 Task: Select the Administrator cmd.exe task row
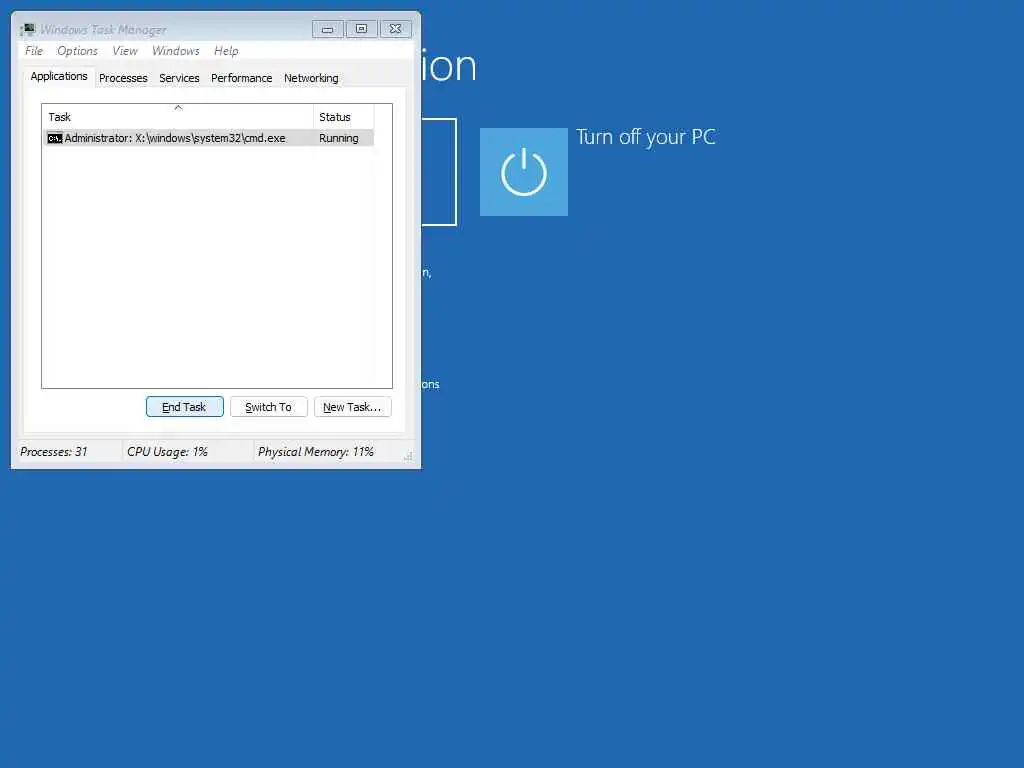pyautogui.click(x=208, y=138)
